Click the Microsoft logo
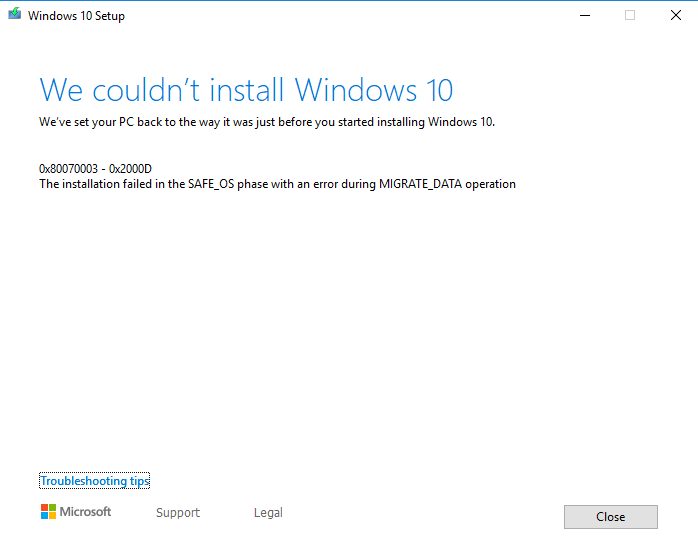 pos(76,512)
